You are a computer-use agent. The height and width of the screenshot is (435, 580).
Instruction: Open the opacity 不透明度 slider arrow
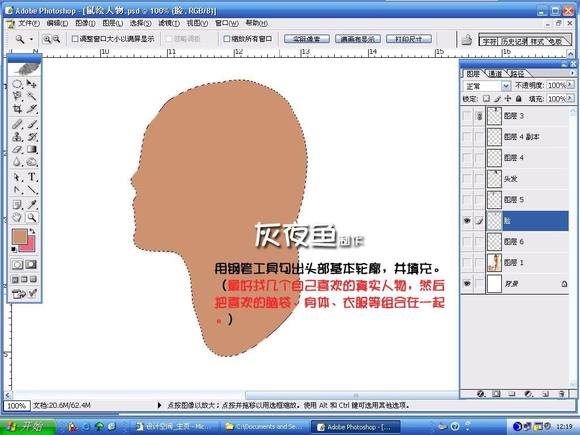click(x=570, y=85)
